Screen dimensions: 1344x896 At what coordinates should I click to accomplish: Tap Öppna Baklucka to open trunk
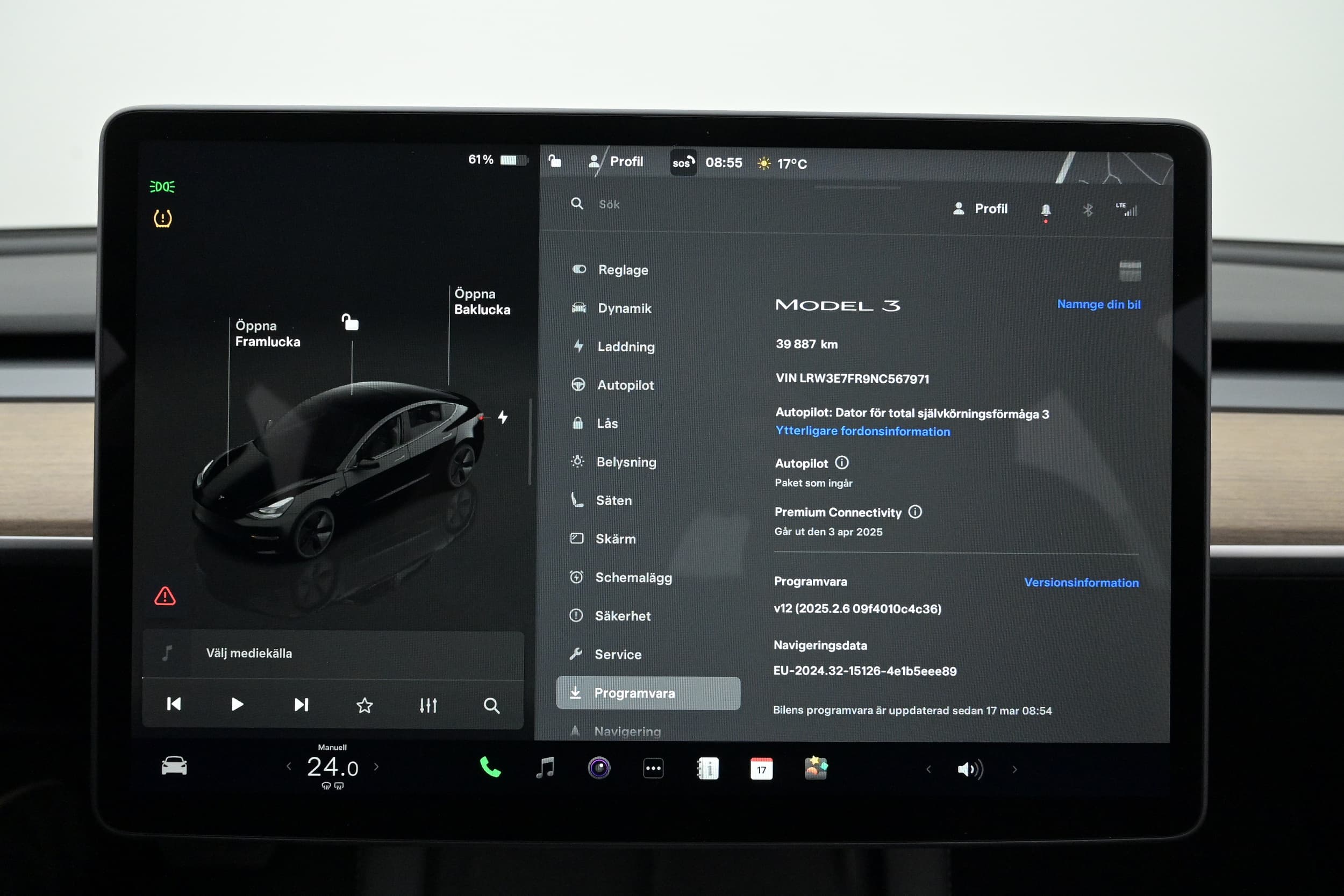(482, 302)
